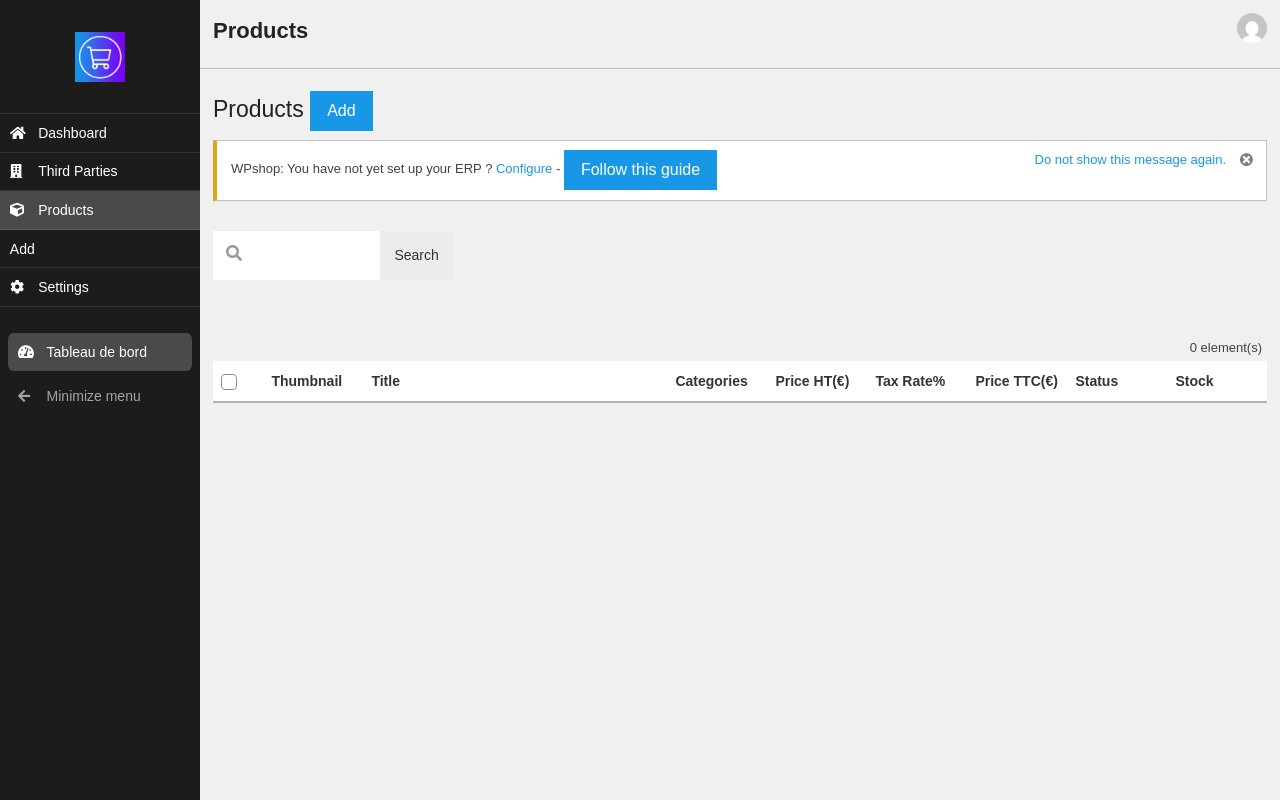Click the Products page title in header
This screenshot has height=800, width=1280.
pos(260,31)
